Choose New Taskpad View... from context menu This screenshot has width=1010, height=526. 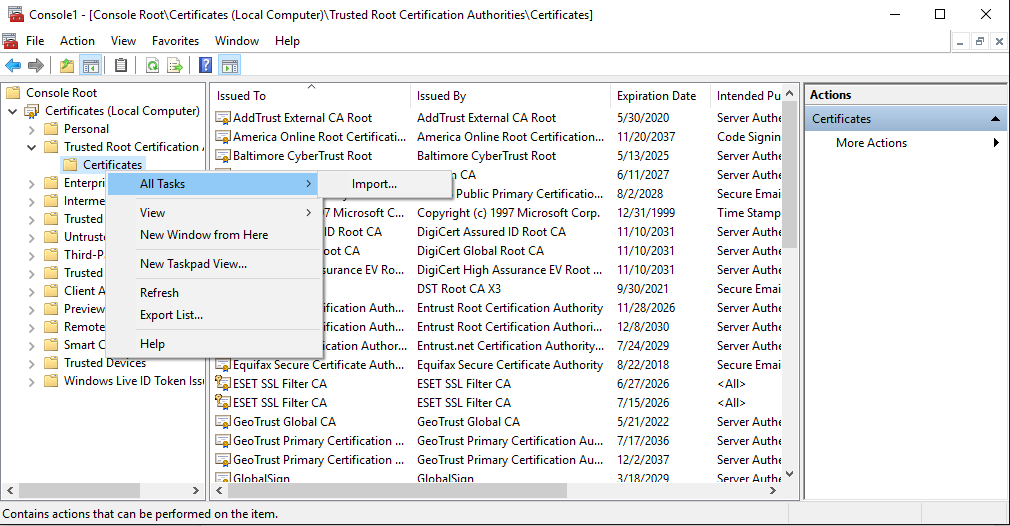click(193, 264)
